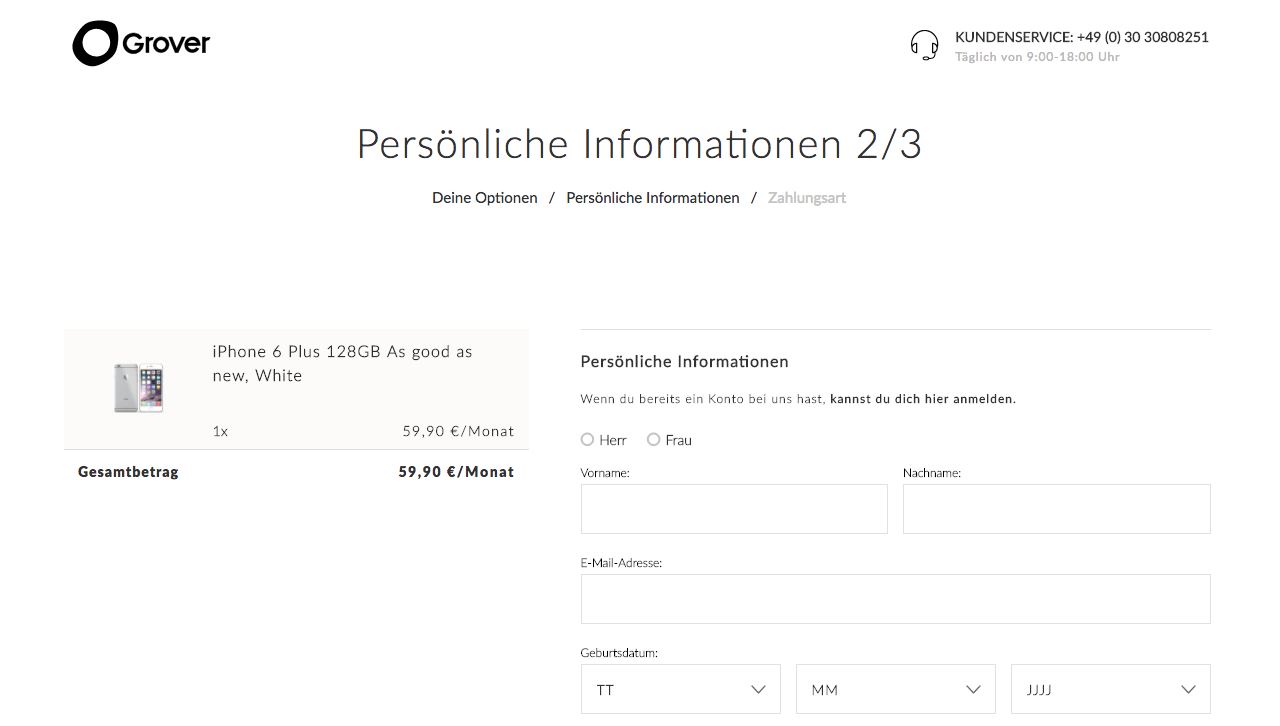Viewport: 1280px width, 726px height.
Task: Click the 'Täglich von 9:00-18:00 Uhr' text
Action: click(1037, 57)
